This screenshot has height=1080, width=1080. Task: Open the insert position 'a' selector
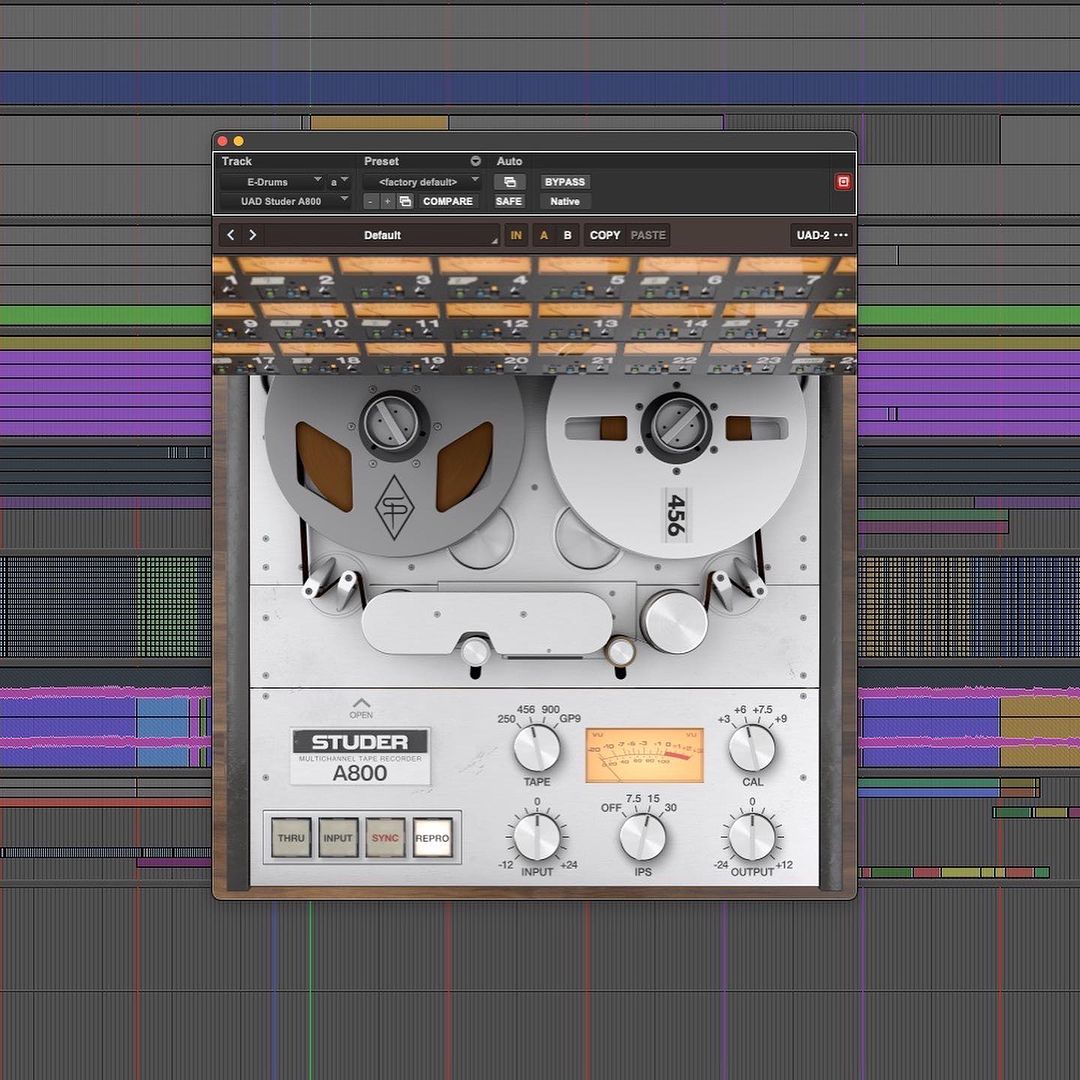tap(338, 182)
